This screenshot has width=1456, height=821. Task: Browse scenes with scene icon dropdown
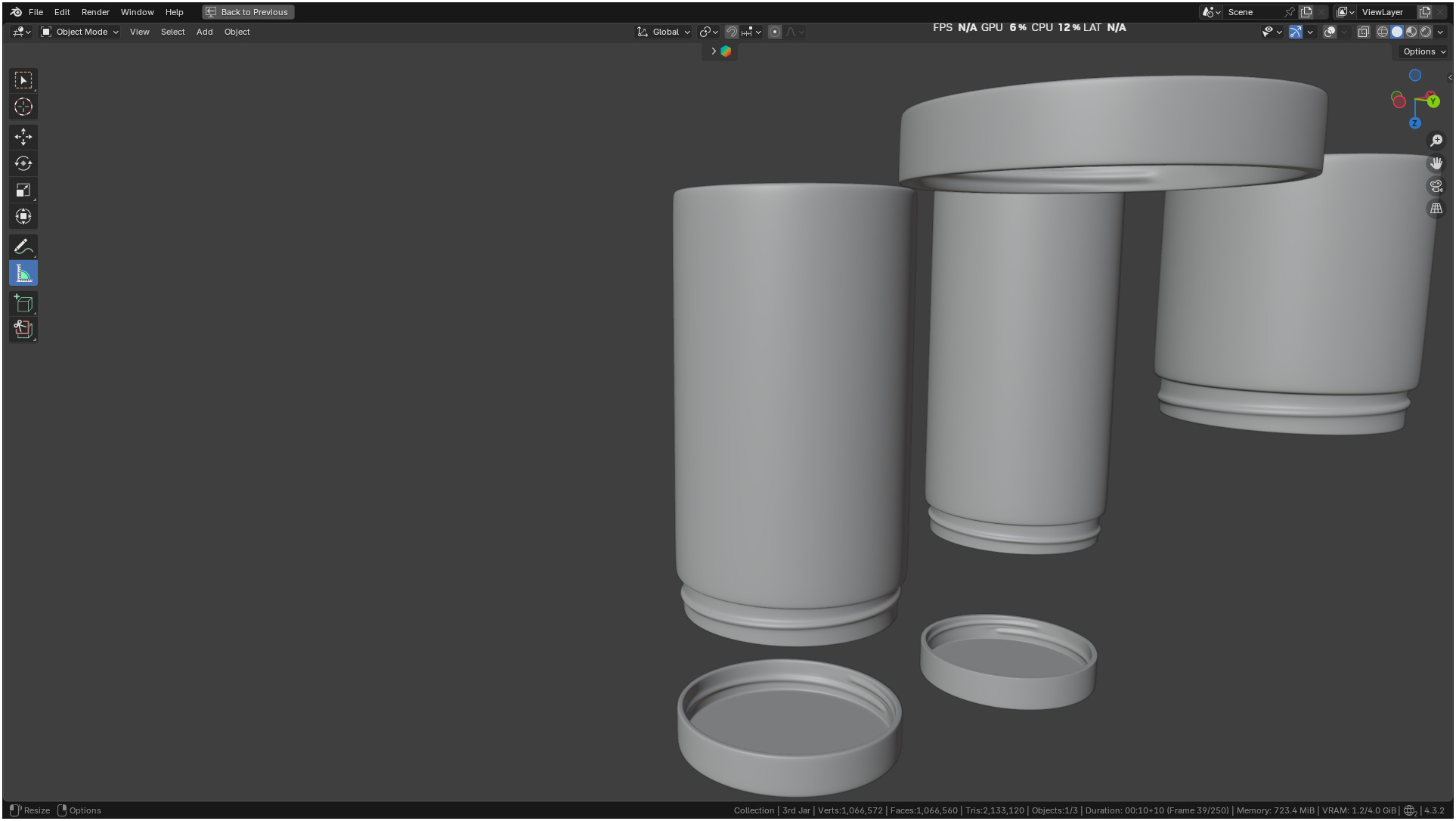(1212, 12)
